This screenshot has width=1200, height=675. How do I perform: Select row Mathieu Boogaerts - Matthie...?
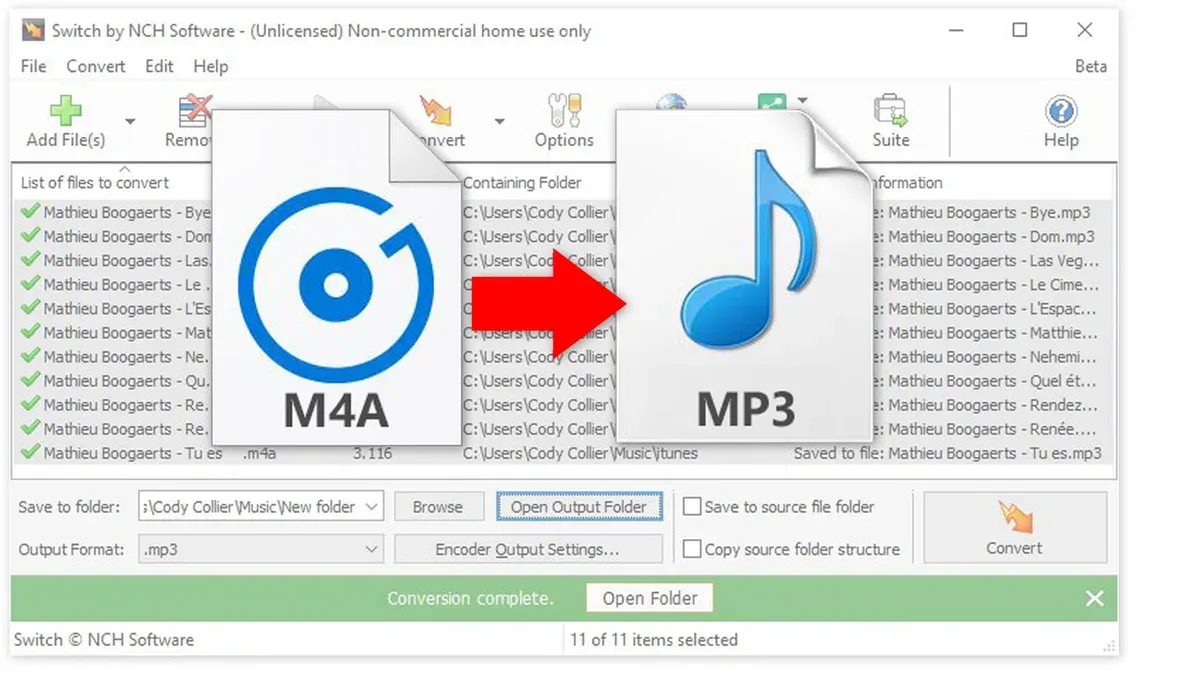(x=564, y=332)
